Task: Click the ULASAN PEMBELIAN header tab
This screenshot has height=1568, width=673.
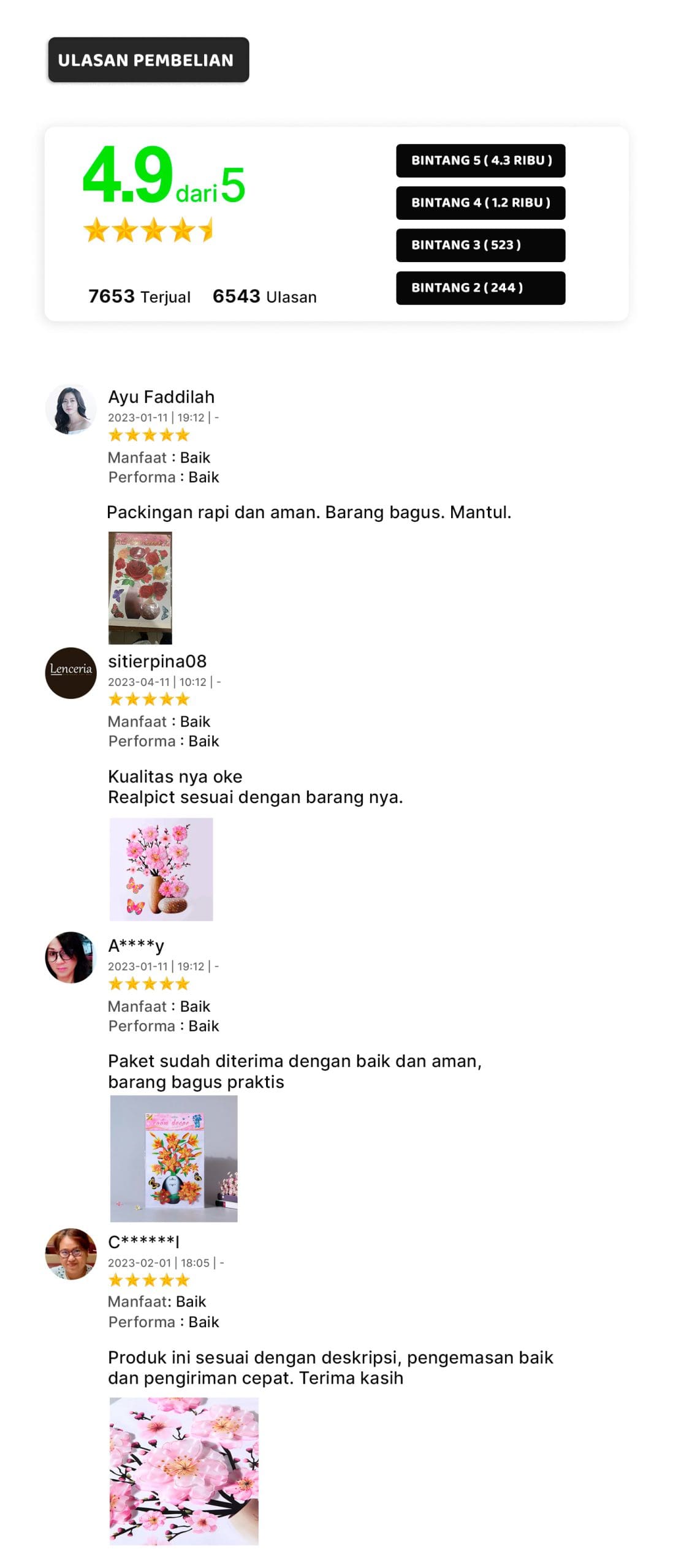Action: [148, 60]
